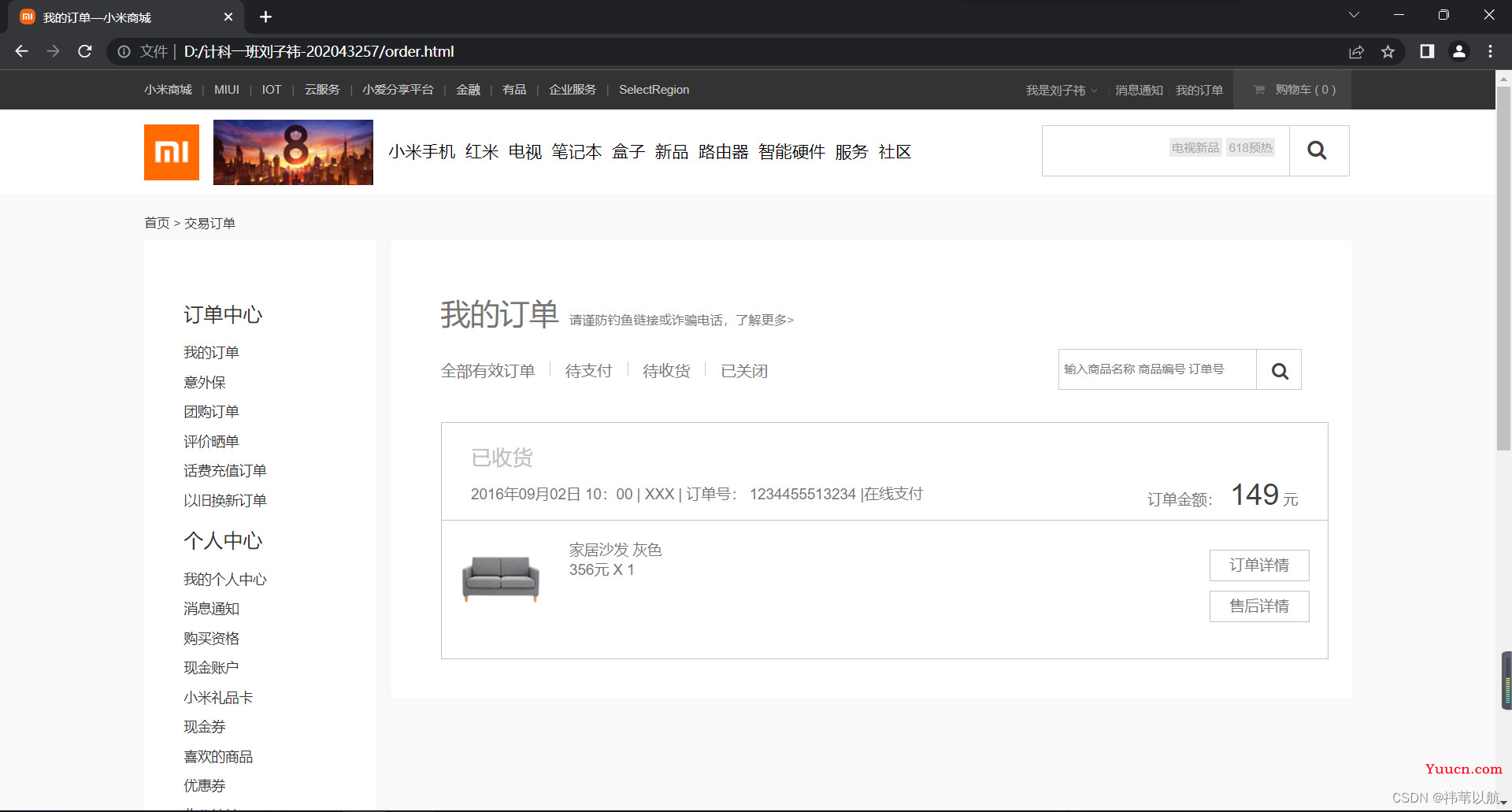Screen dimensions: 1512x812
Task: Open the tab search chevron
Action: [x=1354, y=15]
